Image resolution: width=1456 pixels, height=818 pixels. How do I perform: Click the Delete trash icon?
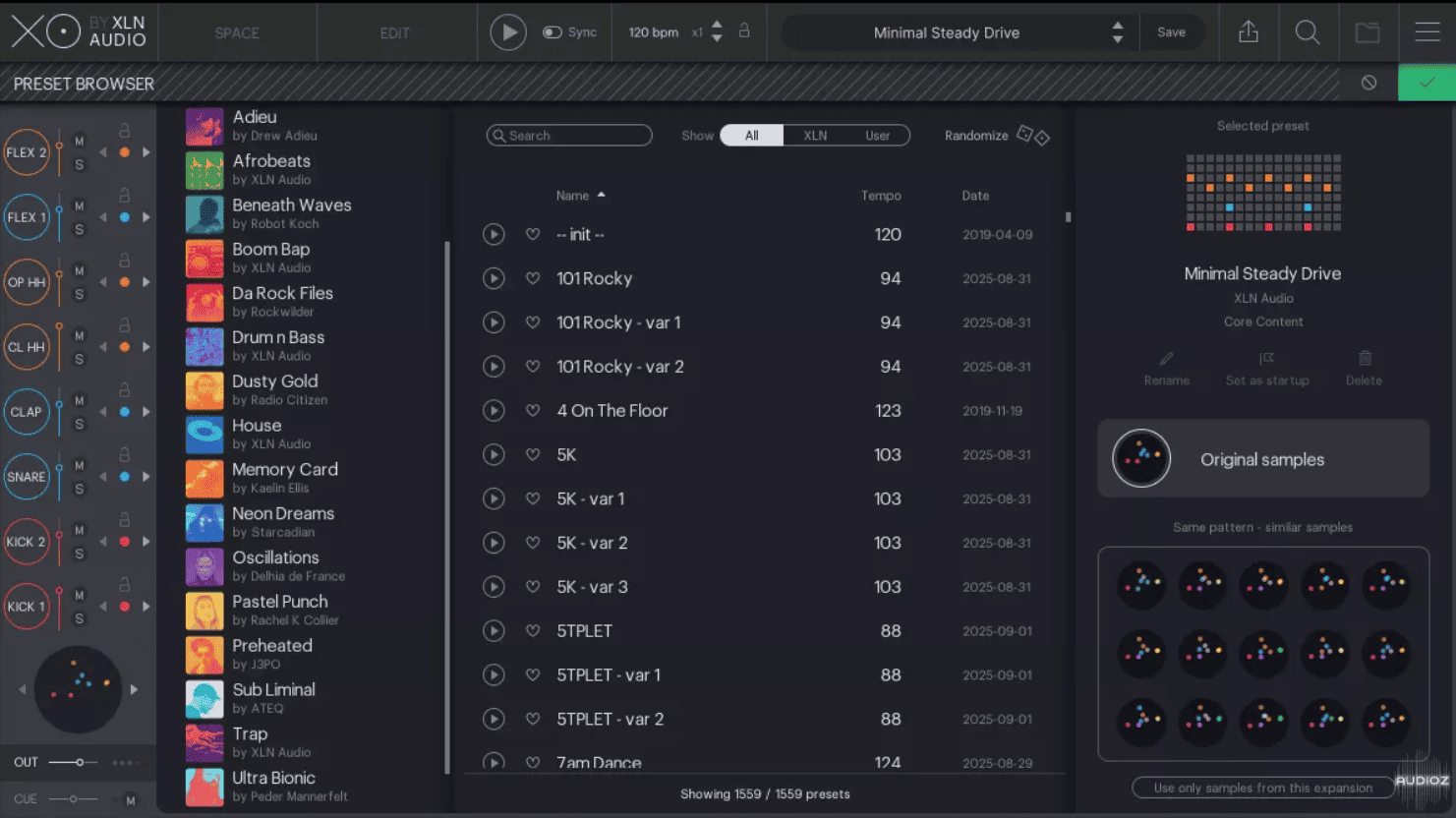(x=1365, y=359)
